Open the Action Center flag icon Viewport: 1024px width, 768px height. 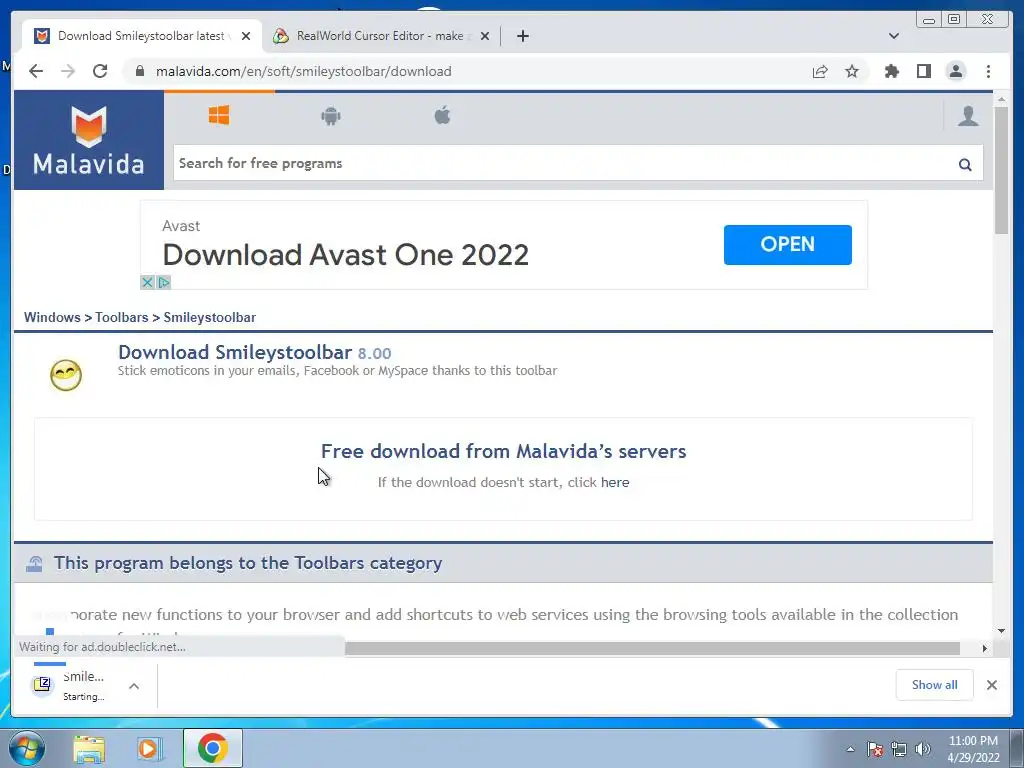[875, 749]
